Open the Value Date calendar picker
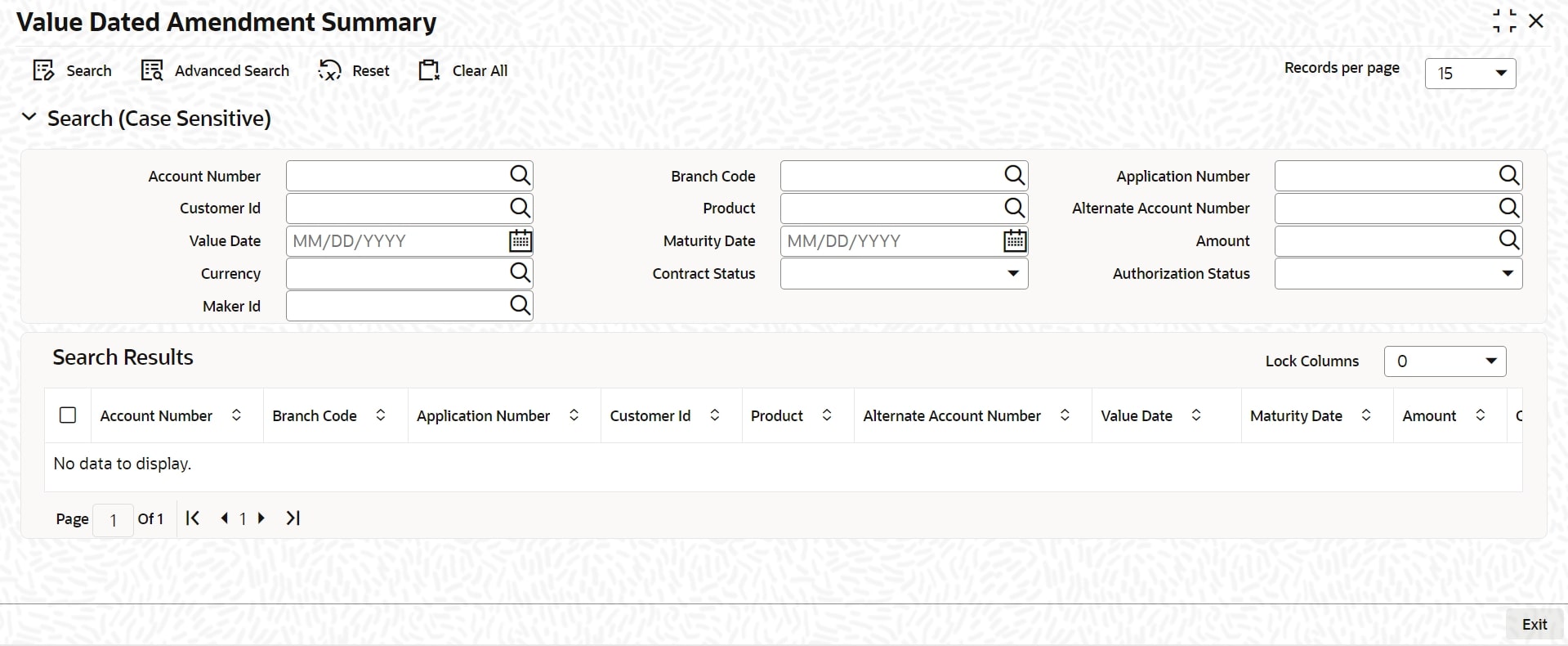This screenshot has width=1568, height=646. 520,240
